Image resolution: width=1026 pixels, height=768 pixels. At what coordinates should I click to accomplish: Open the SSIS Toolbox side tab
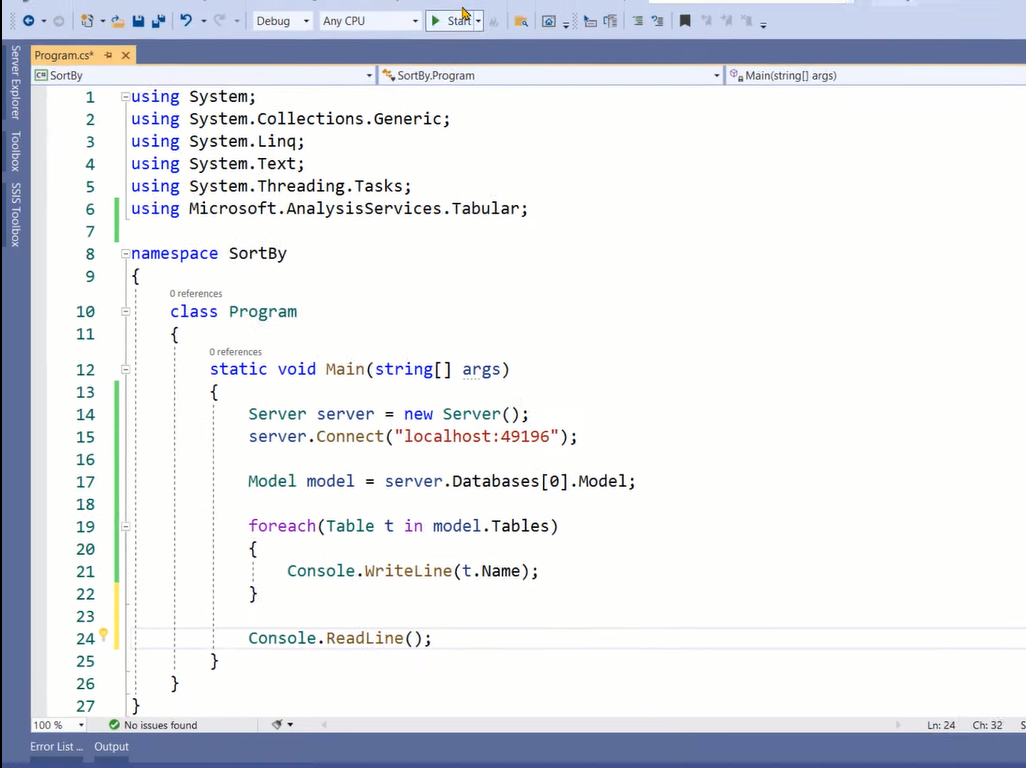coord(15,215)
